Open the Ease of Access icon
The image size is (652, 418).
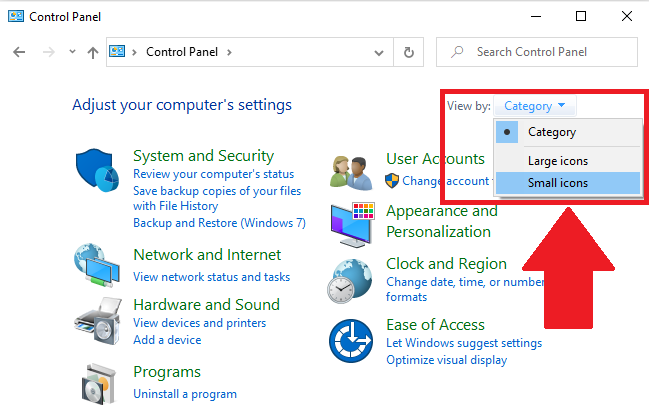[353, 340]
